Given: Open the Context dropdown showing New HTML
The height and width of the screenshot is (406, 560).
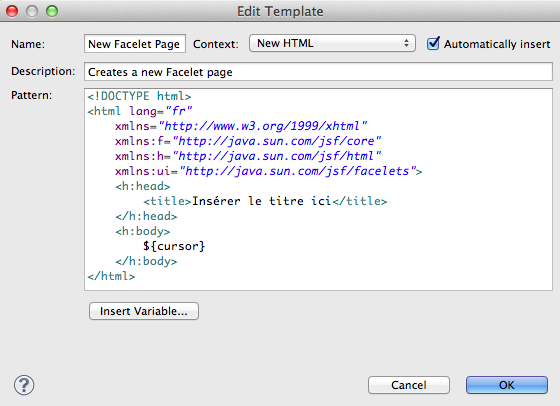Looking at the screenshot, I should [x=332, y=43].
